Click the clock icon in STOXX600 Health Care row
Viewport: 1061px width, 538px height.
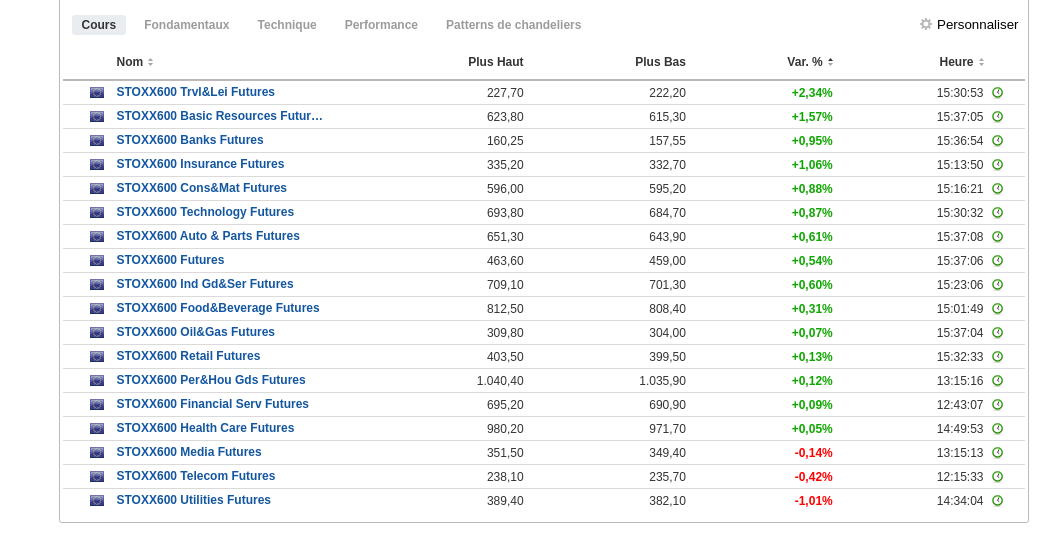(997, 429)
